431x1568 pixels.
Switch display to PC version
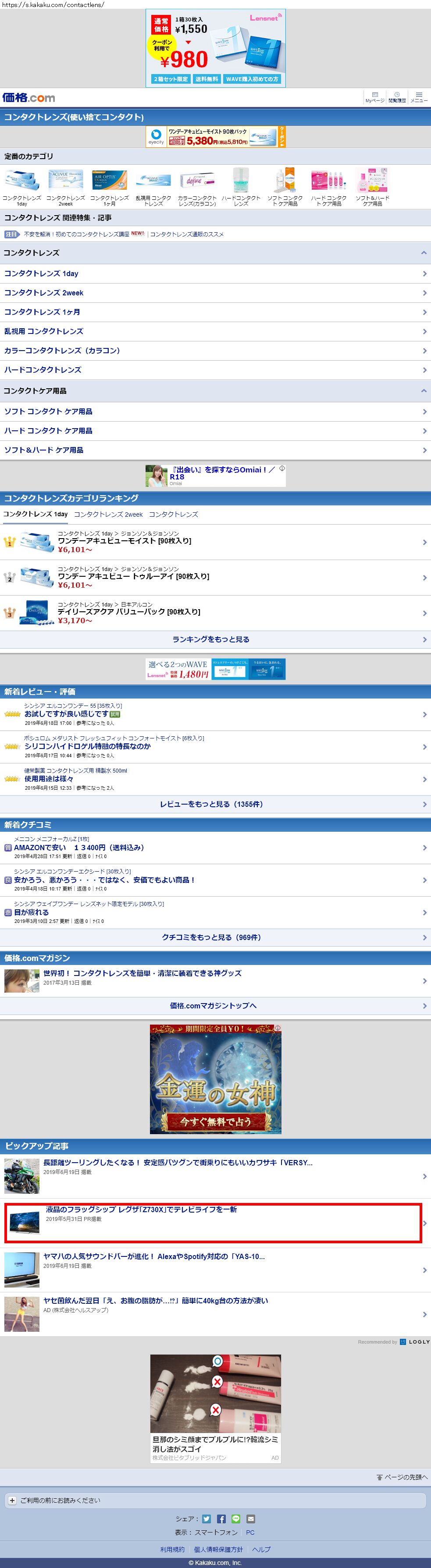tap(250, 1533)
